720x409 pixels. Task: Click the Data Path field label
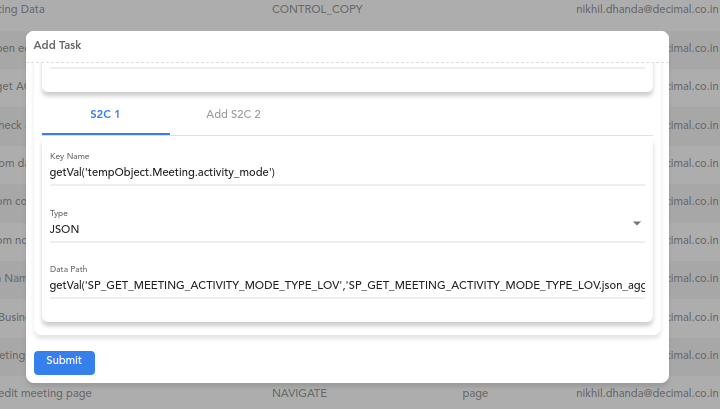(68, 269)
